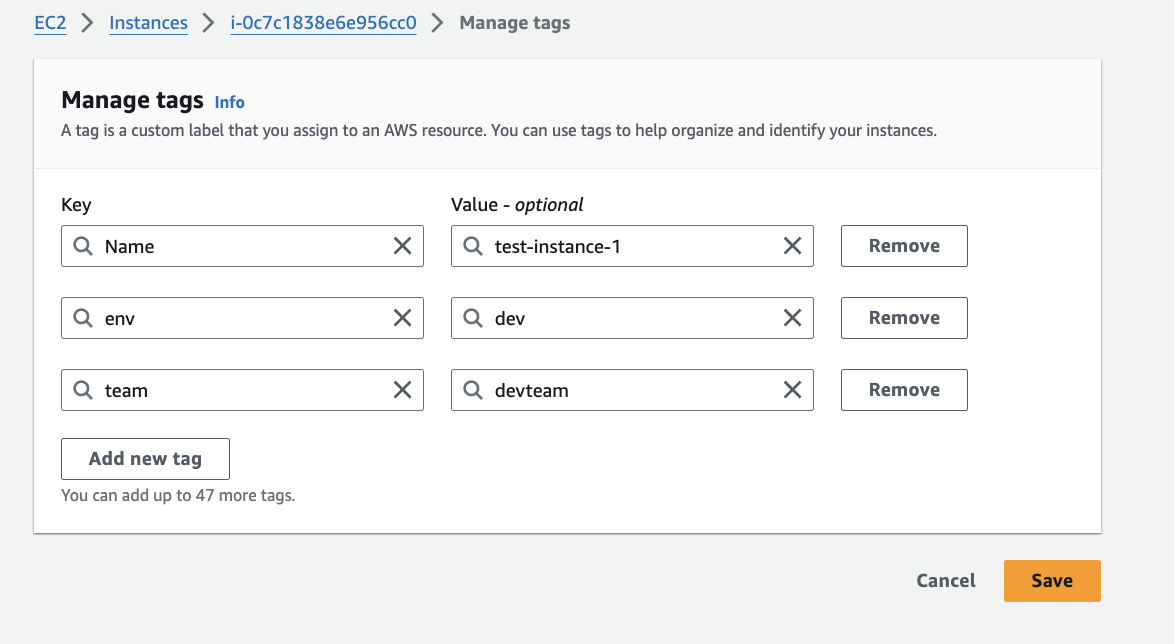Focus the dev value input field

click(630, 318)
